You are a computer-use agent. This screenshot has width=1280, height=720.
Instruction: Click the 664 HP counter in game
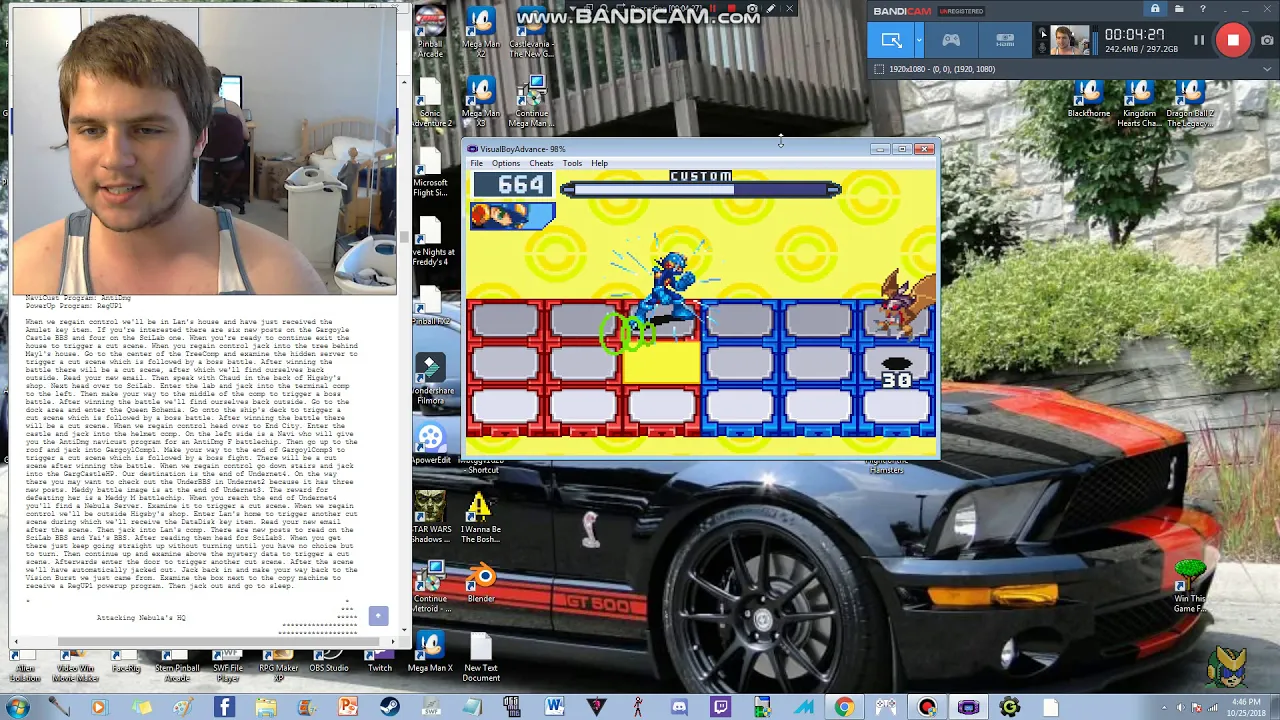coord(512,185)
